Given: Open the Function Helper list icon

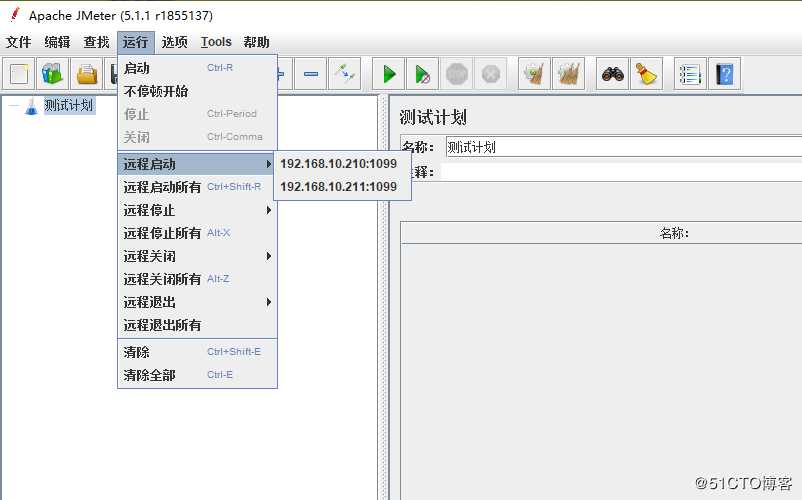Looking at the screenshot, I should pos(690,74).
